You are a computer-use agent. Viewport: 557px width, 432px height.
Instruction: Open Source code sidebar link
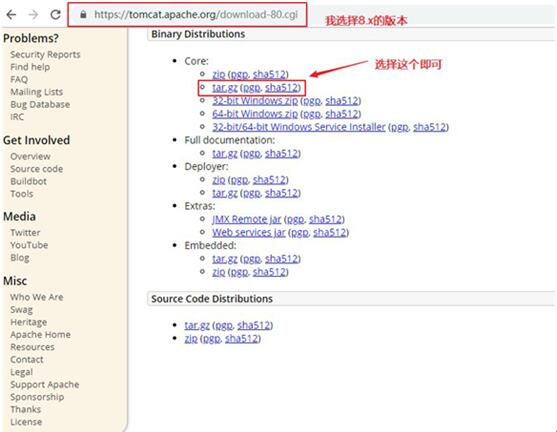(37, 169)
